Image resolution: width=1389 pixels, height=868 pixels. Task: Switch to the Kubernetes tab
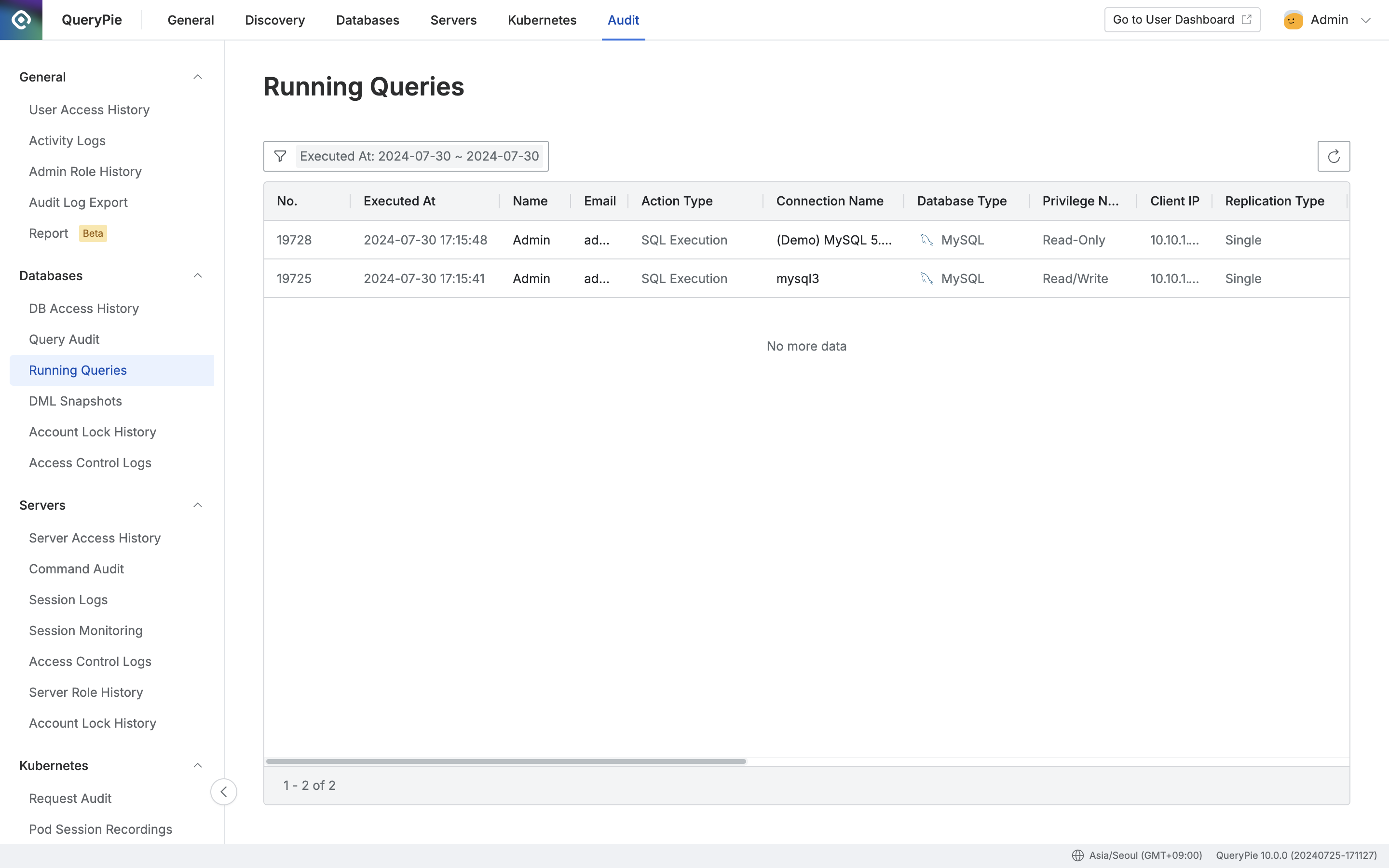[541, 19]
